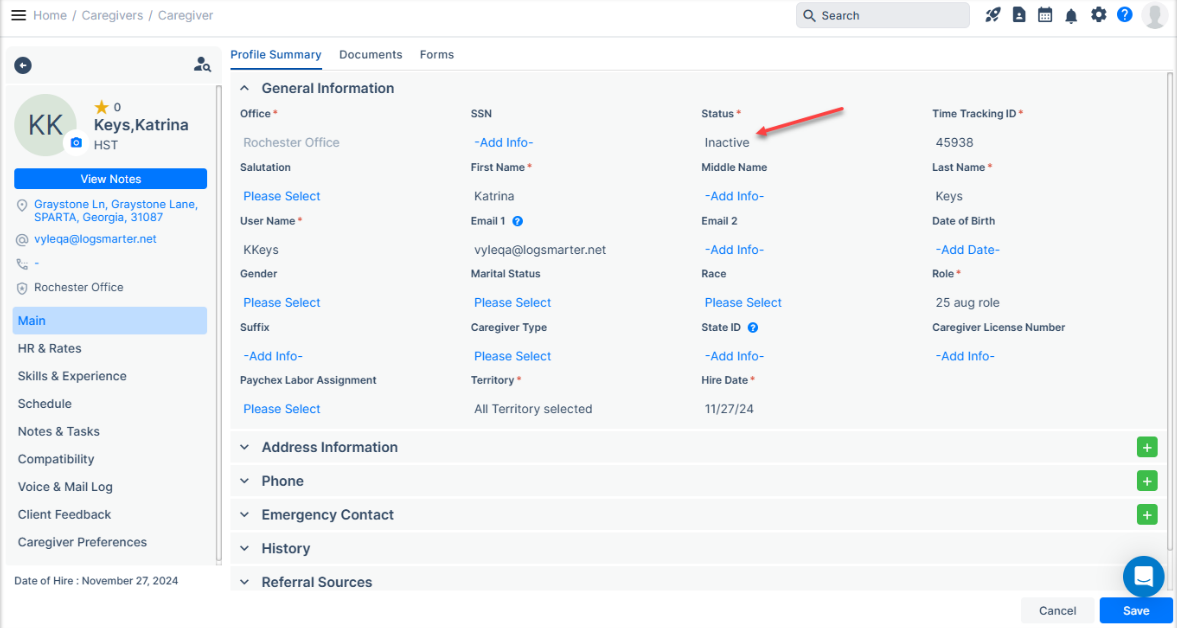Click the rocket quick-launch icon
1177x628 pixels.
tap(993, 15)
